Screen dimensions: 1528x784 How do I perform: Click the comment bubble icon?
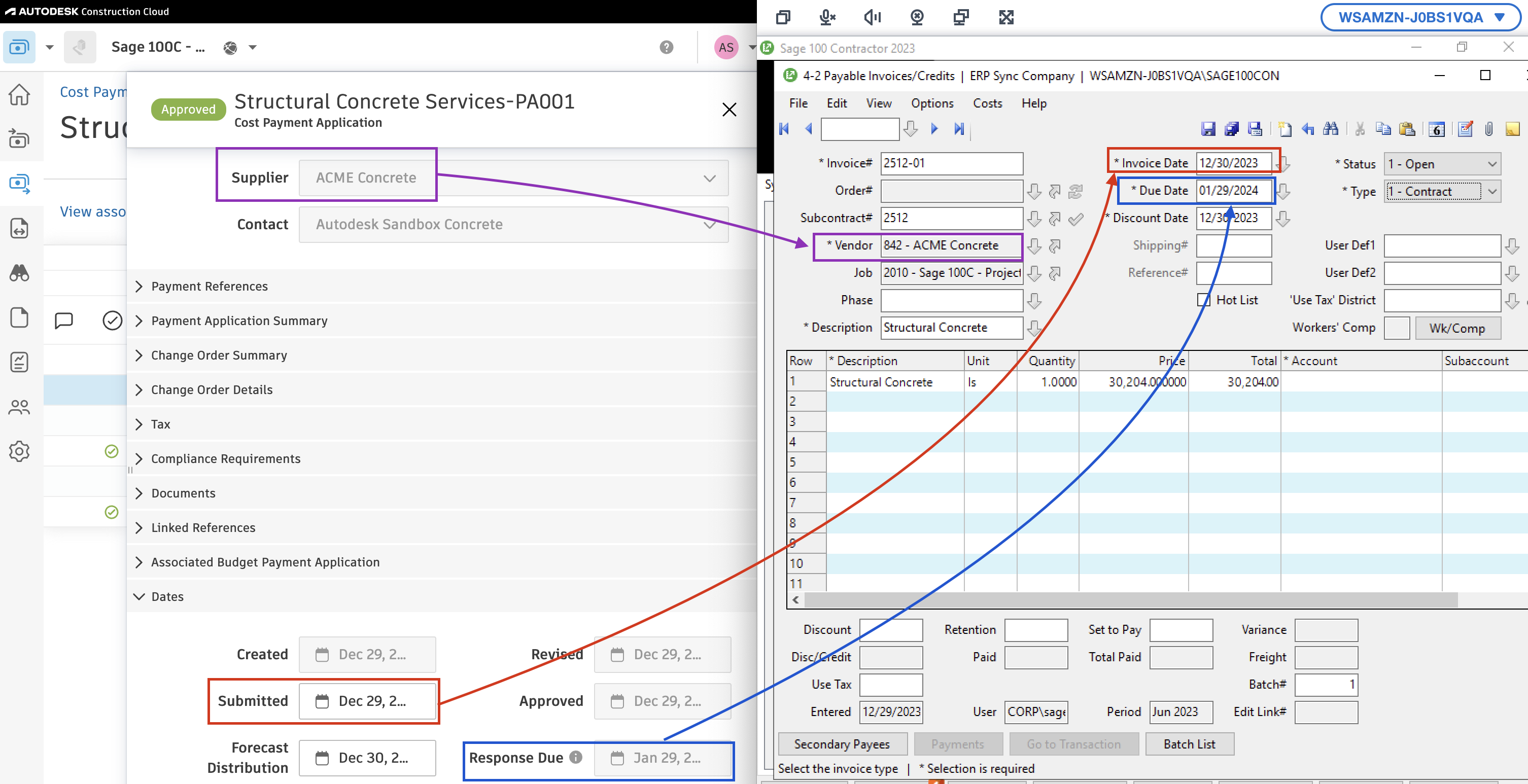point(63,320)
